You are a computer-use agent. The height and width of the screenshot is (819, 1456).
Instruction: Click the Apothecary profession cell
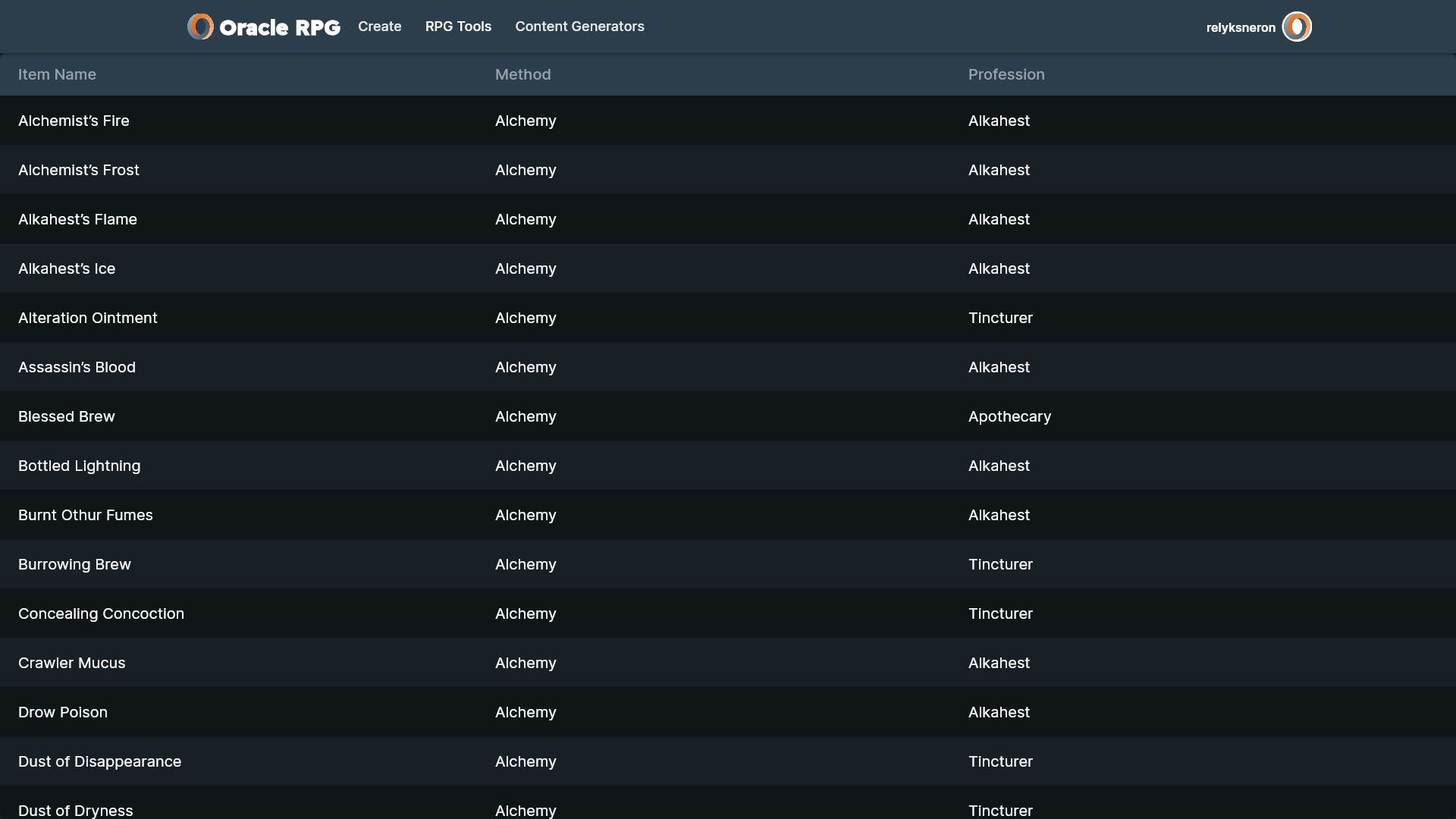click(x=1009, y=416)
